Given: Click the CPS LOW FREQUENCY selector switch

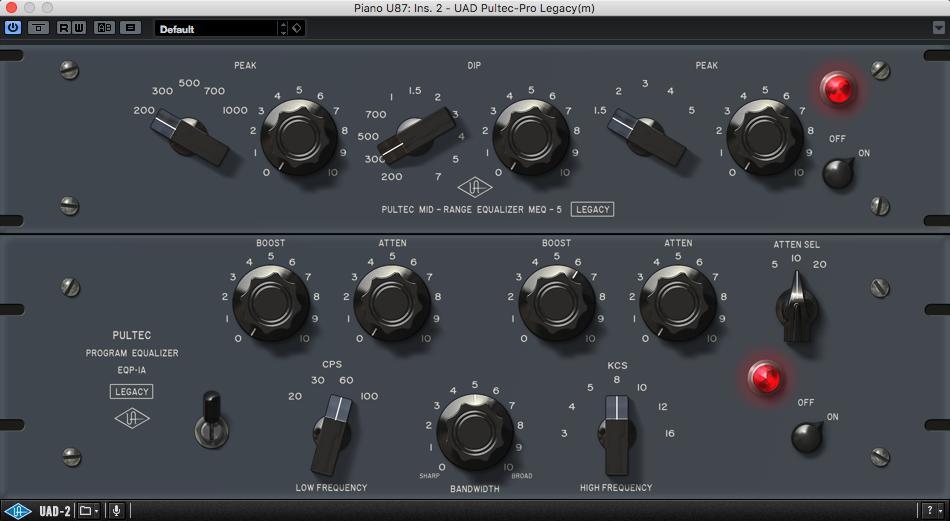Looking at the screenshot, I should coord(332,435).
